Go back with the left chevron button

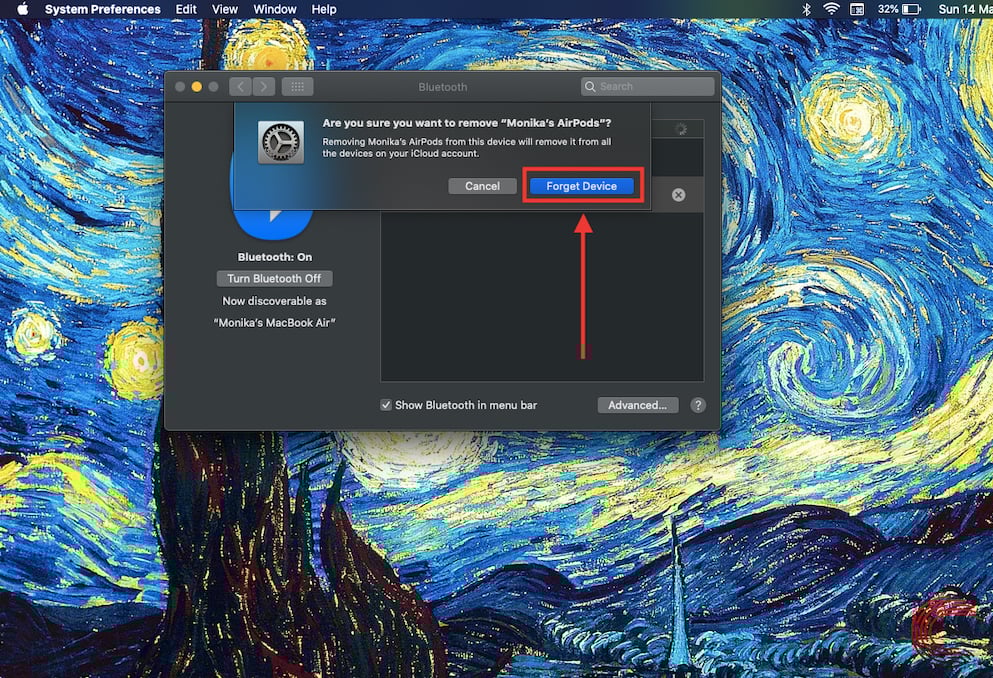pyautogui.click(x=240, y=87)
